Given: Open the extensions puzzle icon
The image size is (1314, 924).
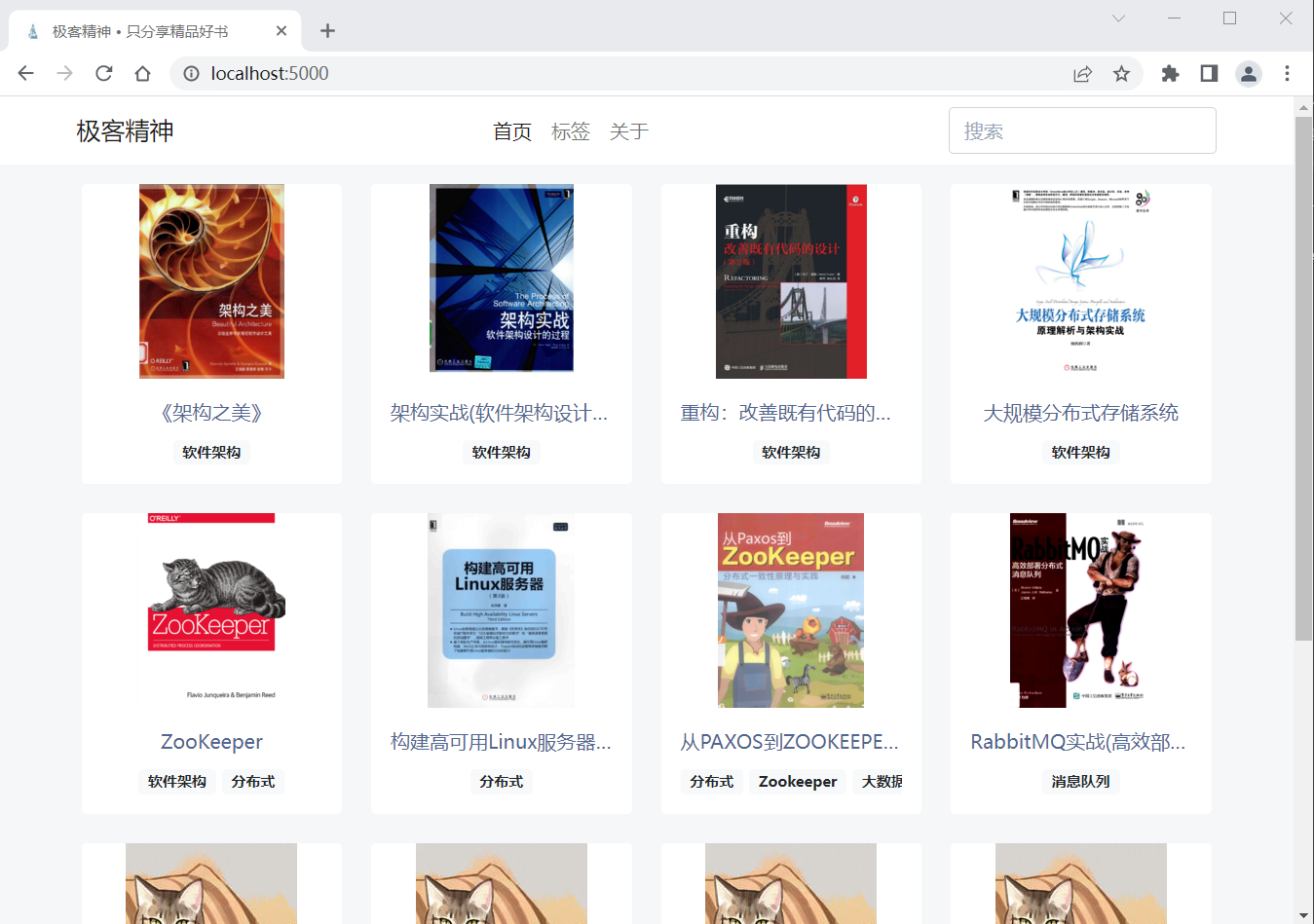Looking at the screenshot, I should [x=1170, y=73].
